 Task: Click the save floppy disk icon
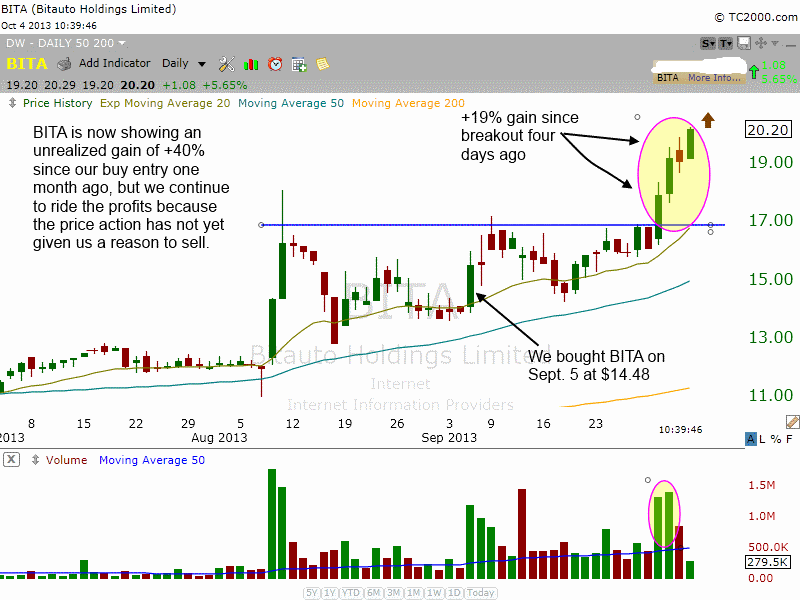[744, 43]
